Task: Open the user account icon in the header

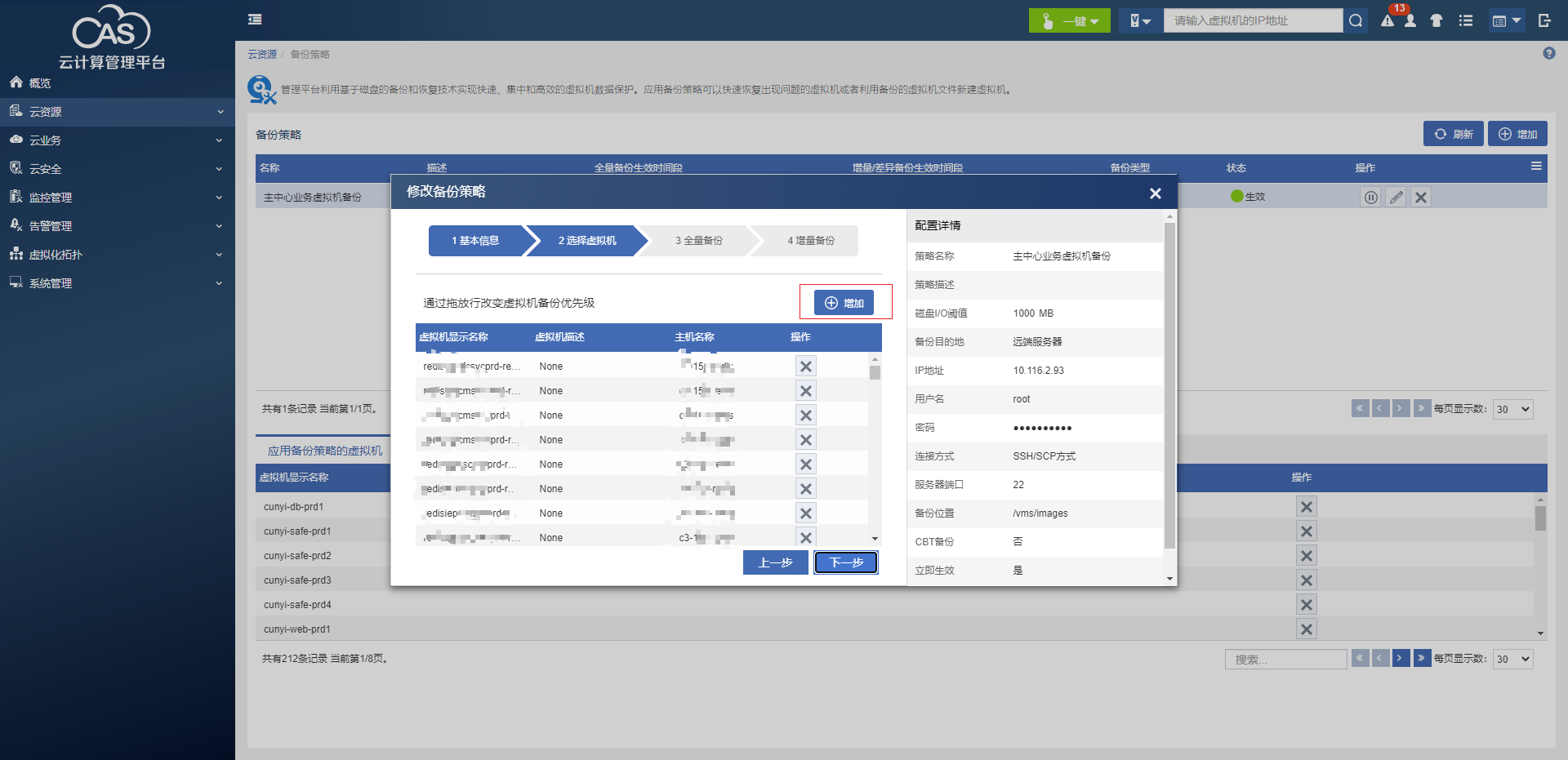Action: pos(1410,21)
